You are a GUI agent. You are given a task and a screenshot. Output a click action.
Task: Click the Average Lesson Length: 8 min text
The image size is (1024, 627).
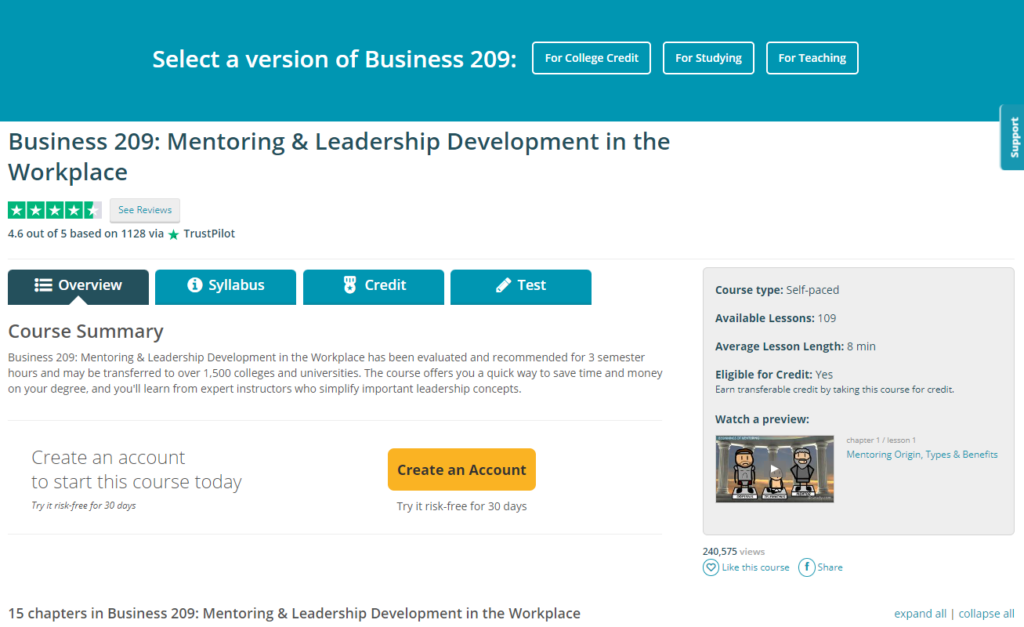(795, 346)
